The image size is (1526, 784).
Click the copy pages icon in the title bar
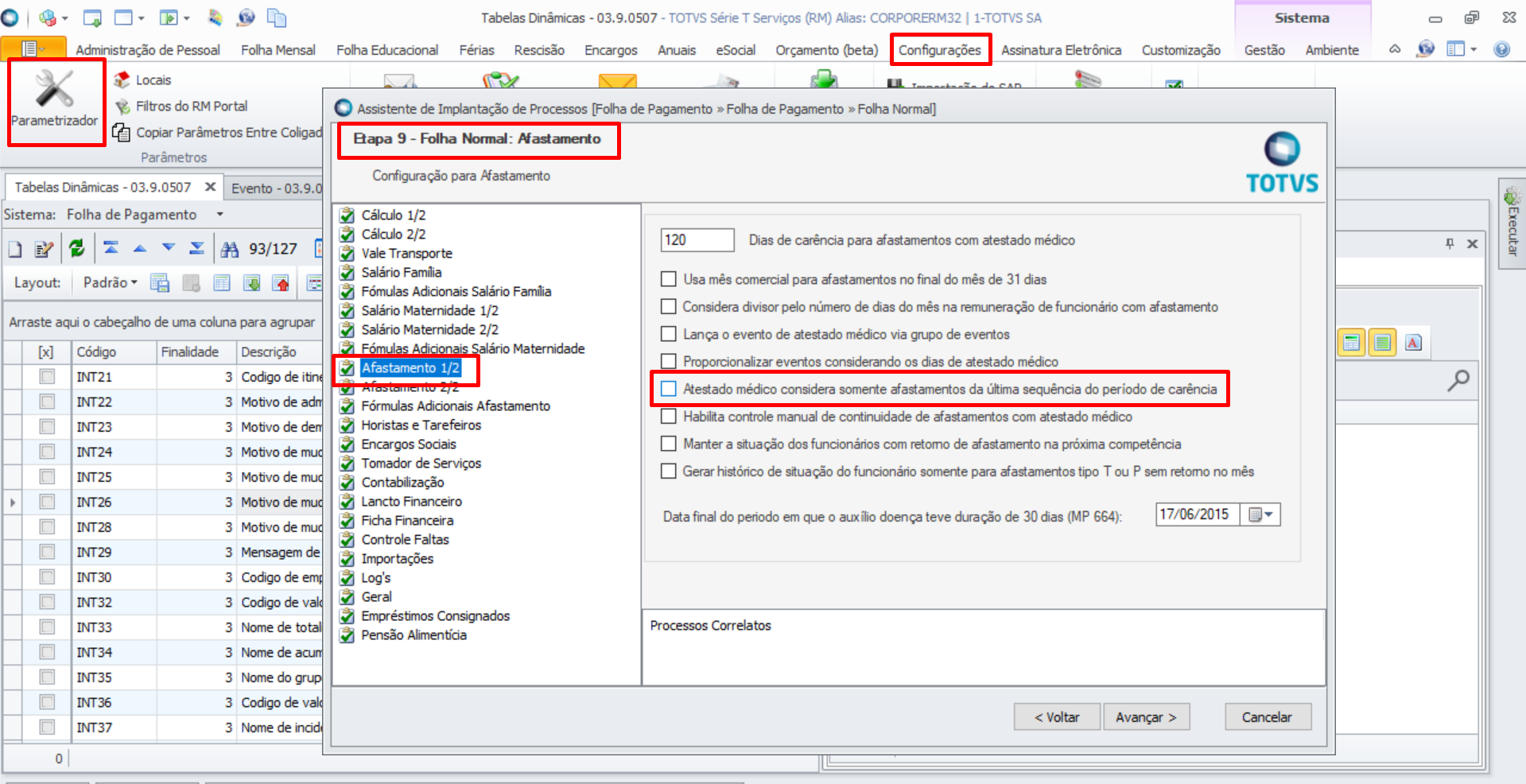277,17
